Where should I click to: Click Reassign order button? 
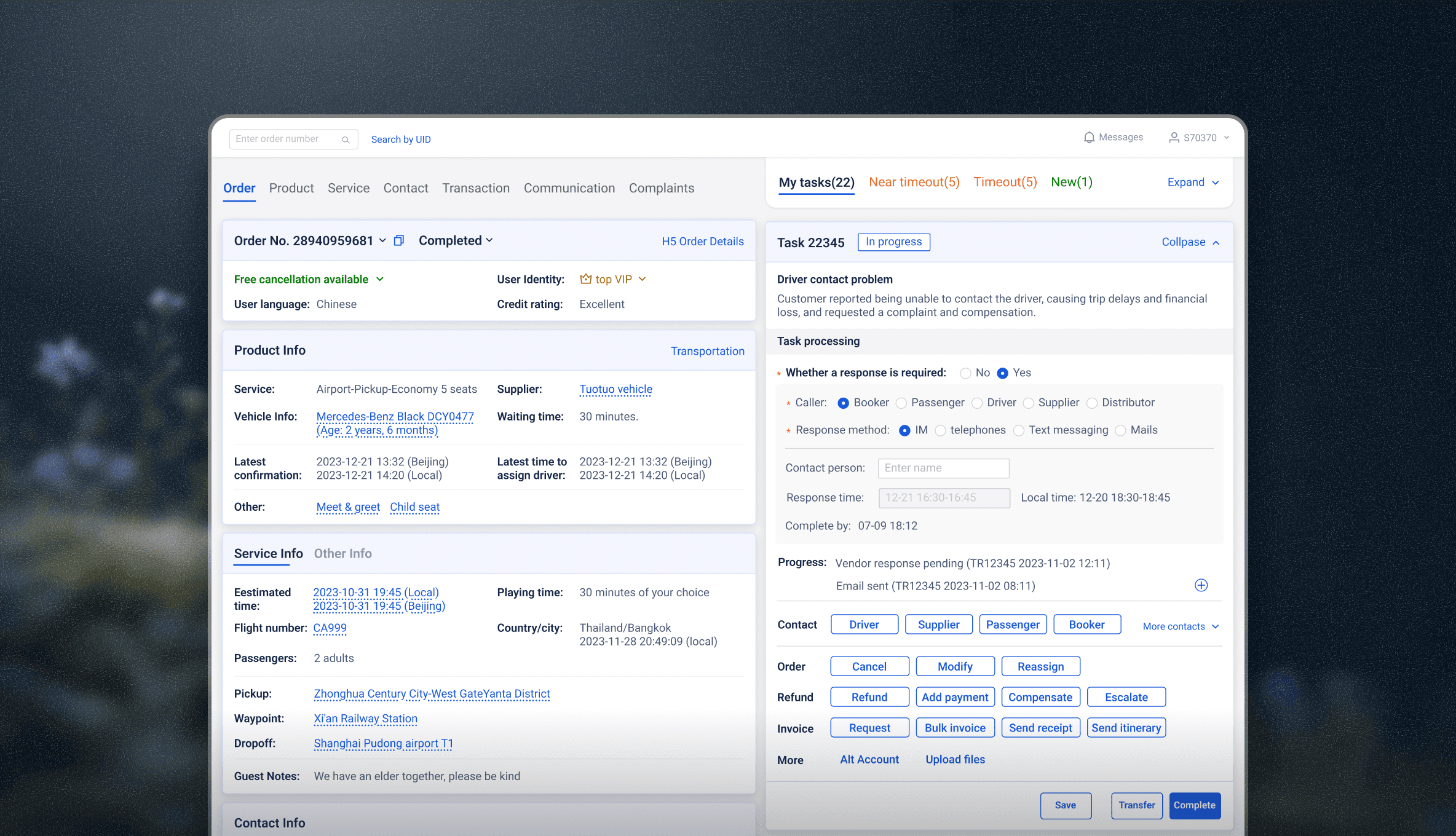[x=1040, y=667]
